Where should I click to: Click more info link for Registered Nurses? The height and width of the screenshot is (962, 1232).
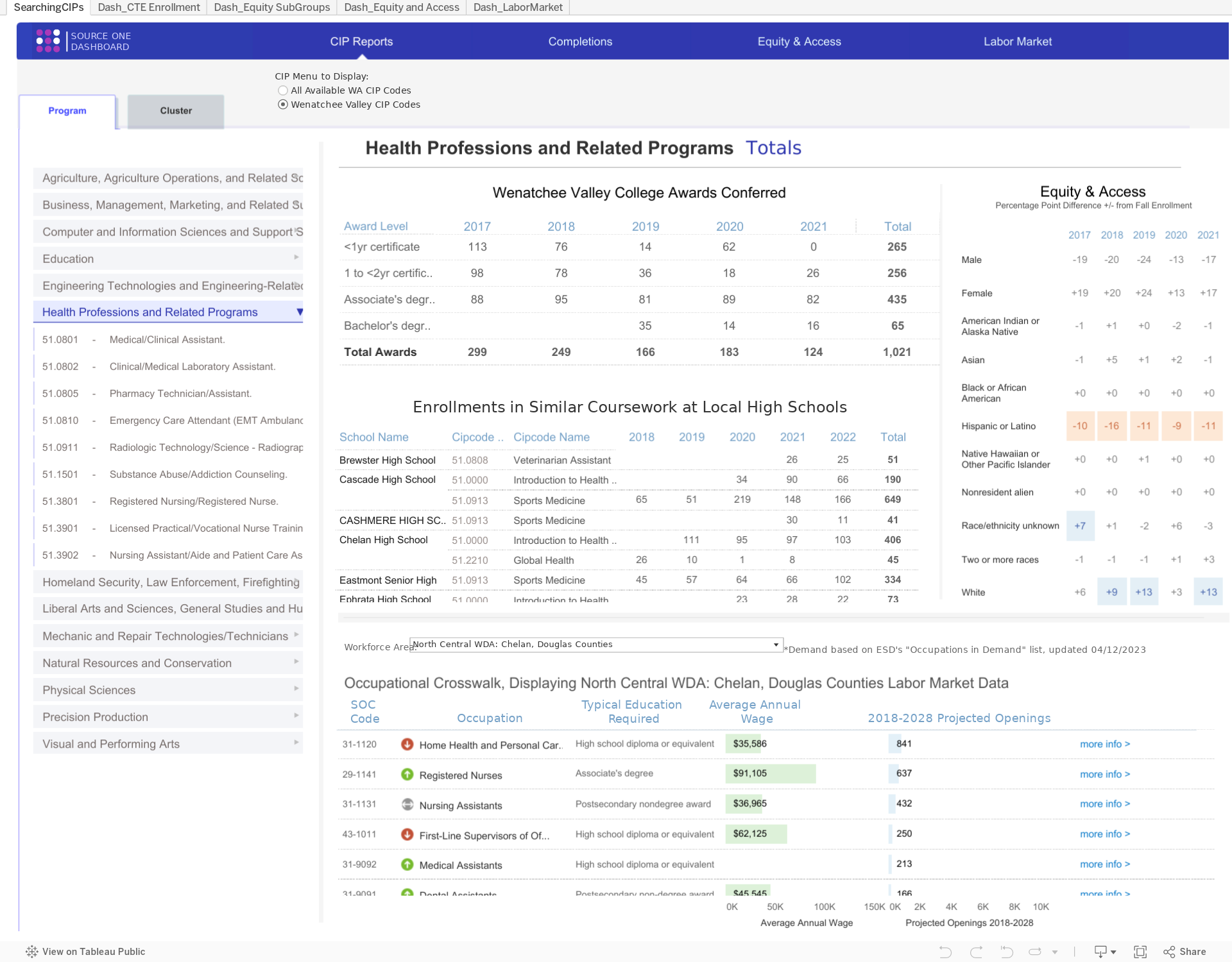tap(1105, 774)
